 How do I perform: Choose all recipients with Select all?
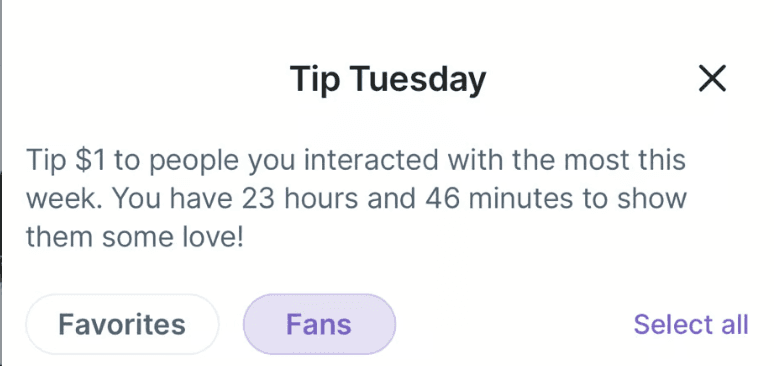pyautogui.click(x=691, y=325)
